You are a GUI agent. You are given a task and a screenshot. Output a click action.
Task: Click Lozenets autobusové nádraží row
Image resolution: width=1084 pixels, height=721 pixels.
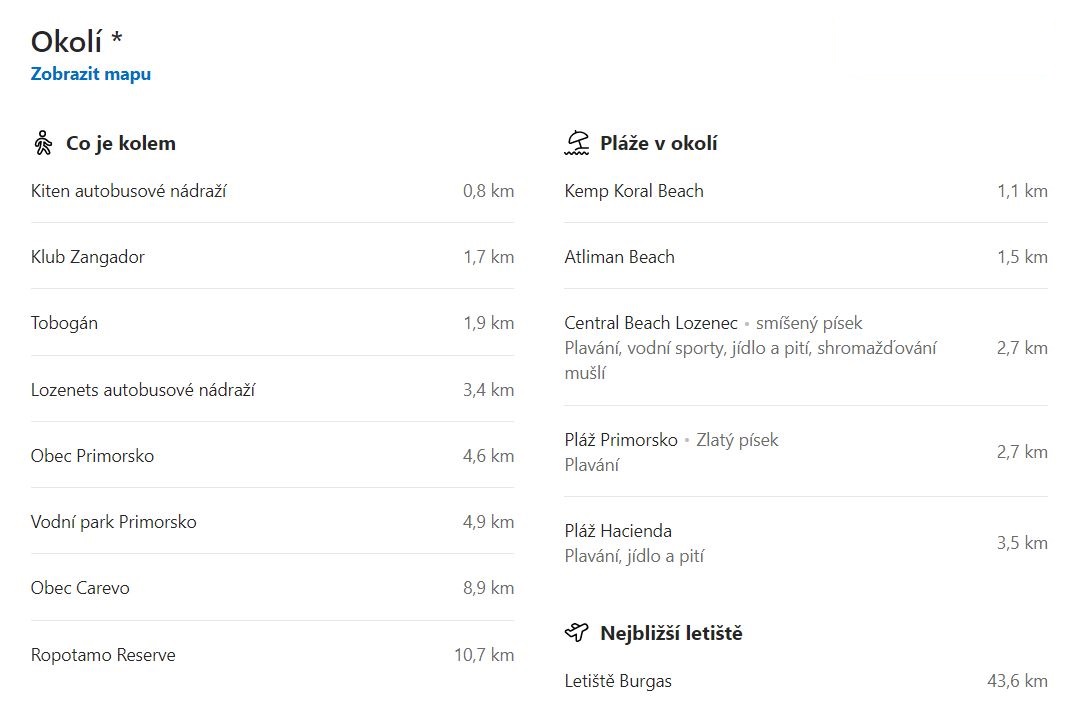pyautogui.click(x=272, y=390)
